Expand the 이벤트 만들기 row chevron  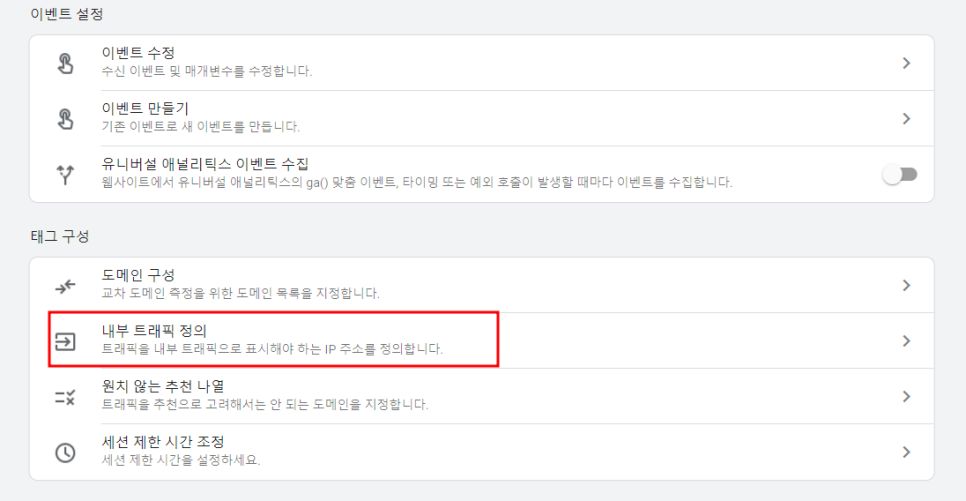[x=906, y=118]
